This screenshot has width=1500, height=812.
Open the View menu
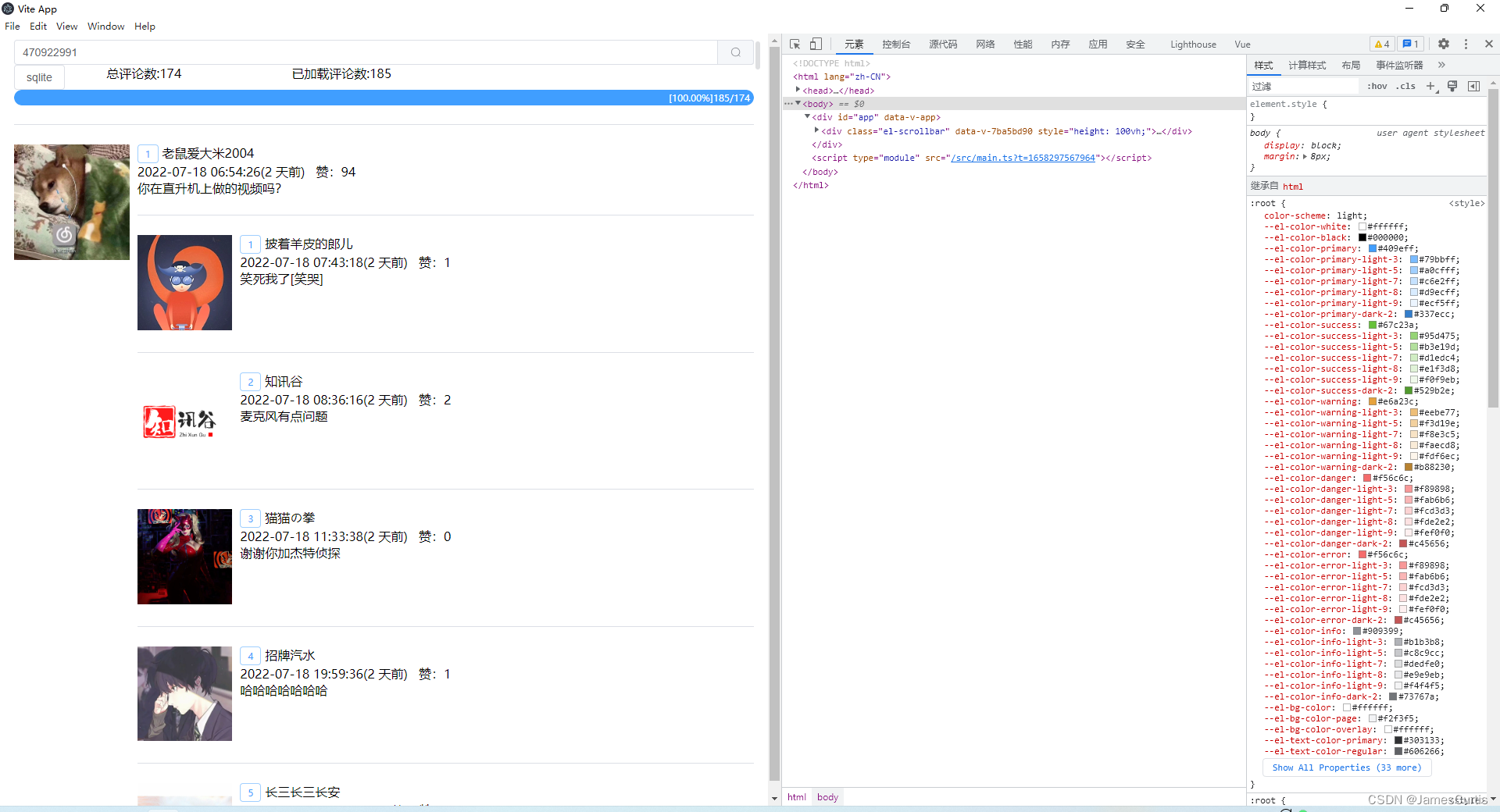(66, 26)
